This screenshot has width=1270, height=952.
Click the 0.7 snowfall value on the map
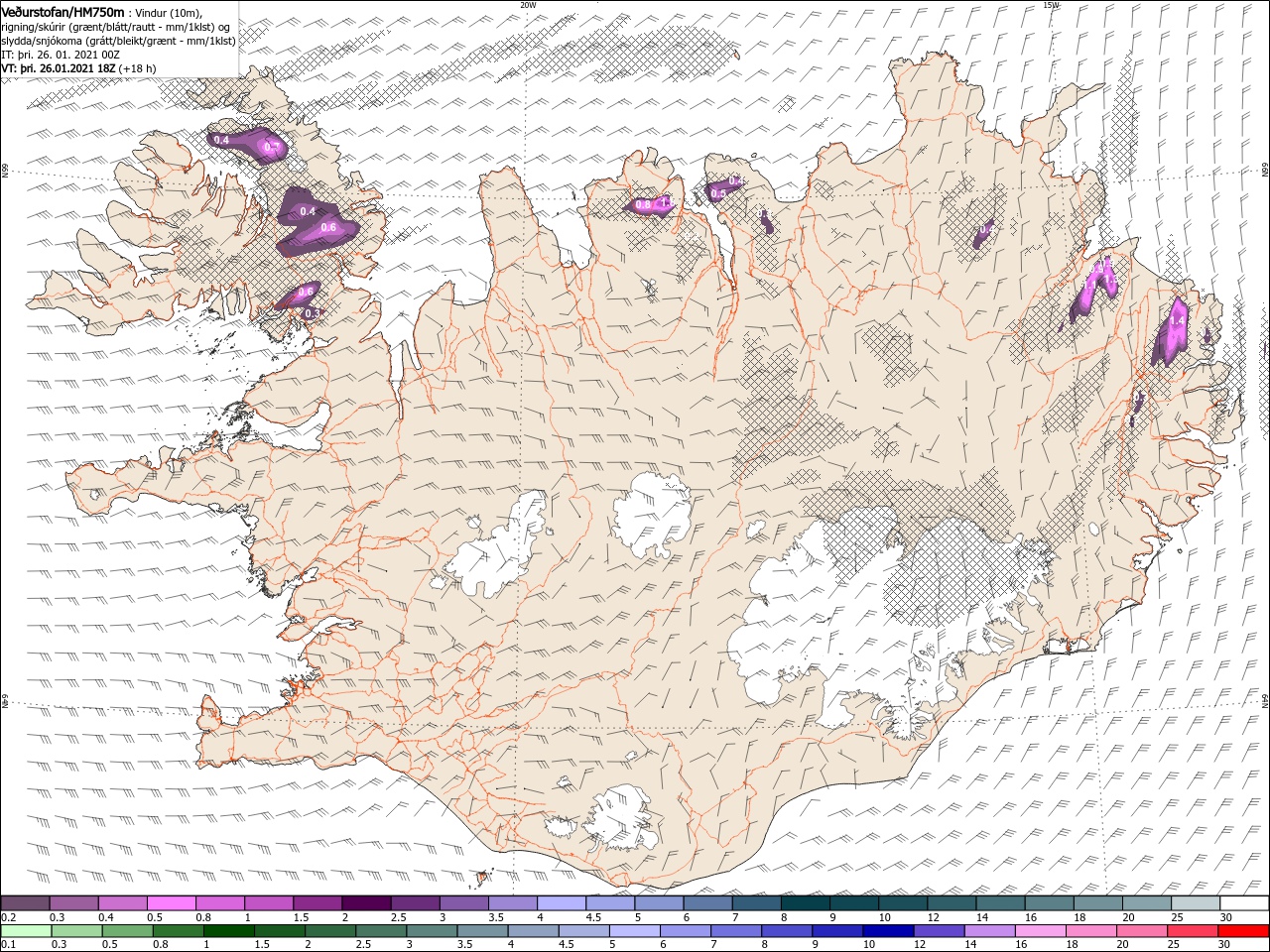click(274, 148)
